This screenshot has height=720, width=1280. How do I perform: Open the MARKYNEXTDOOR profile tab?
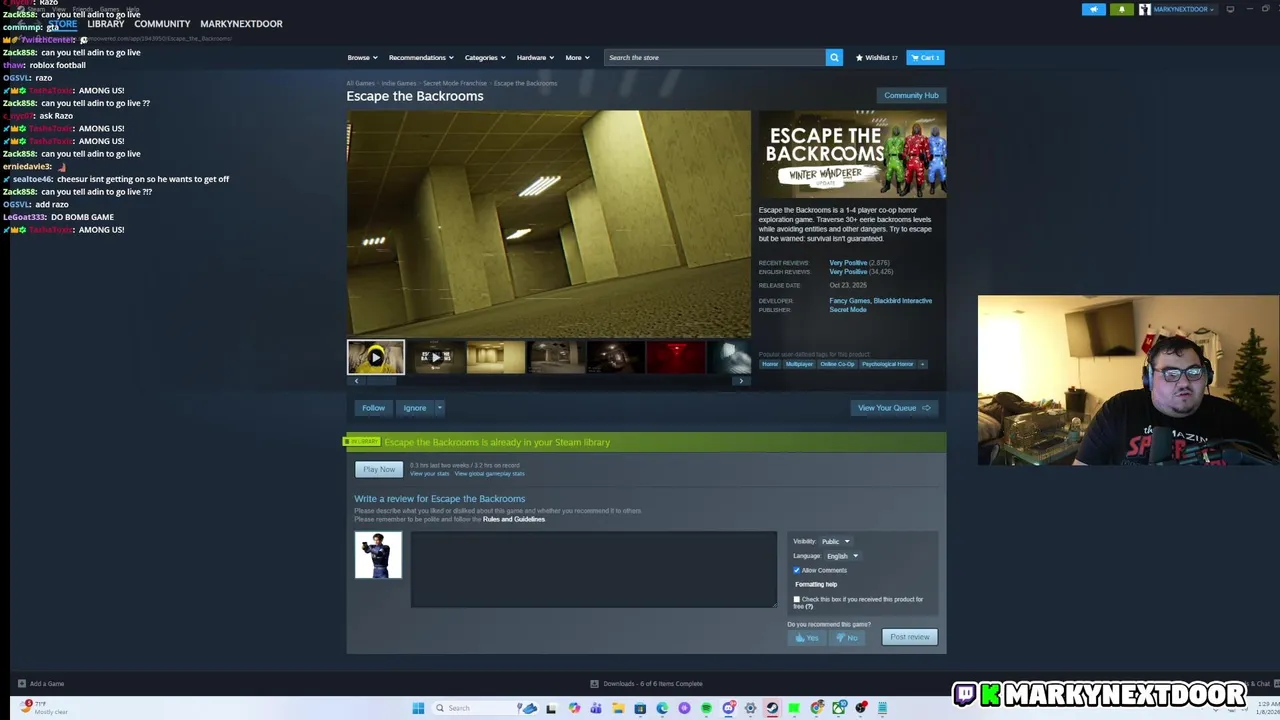(x=241, y=24)
